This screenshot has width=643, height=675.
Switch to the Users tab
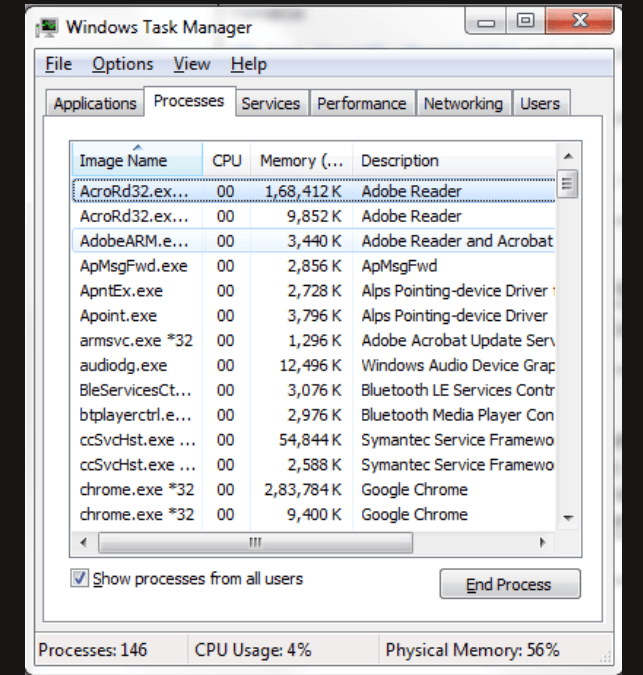point(540,103)
